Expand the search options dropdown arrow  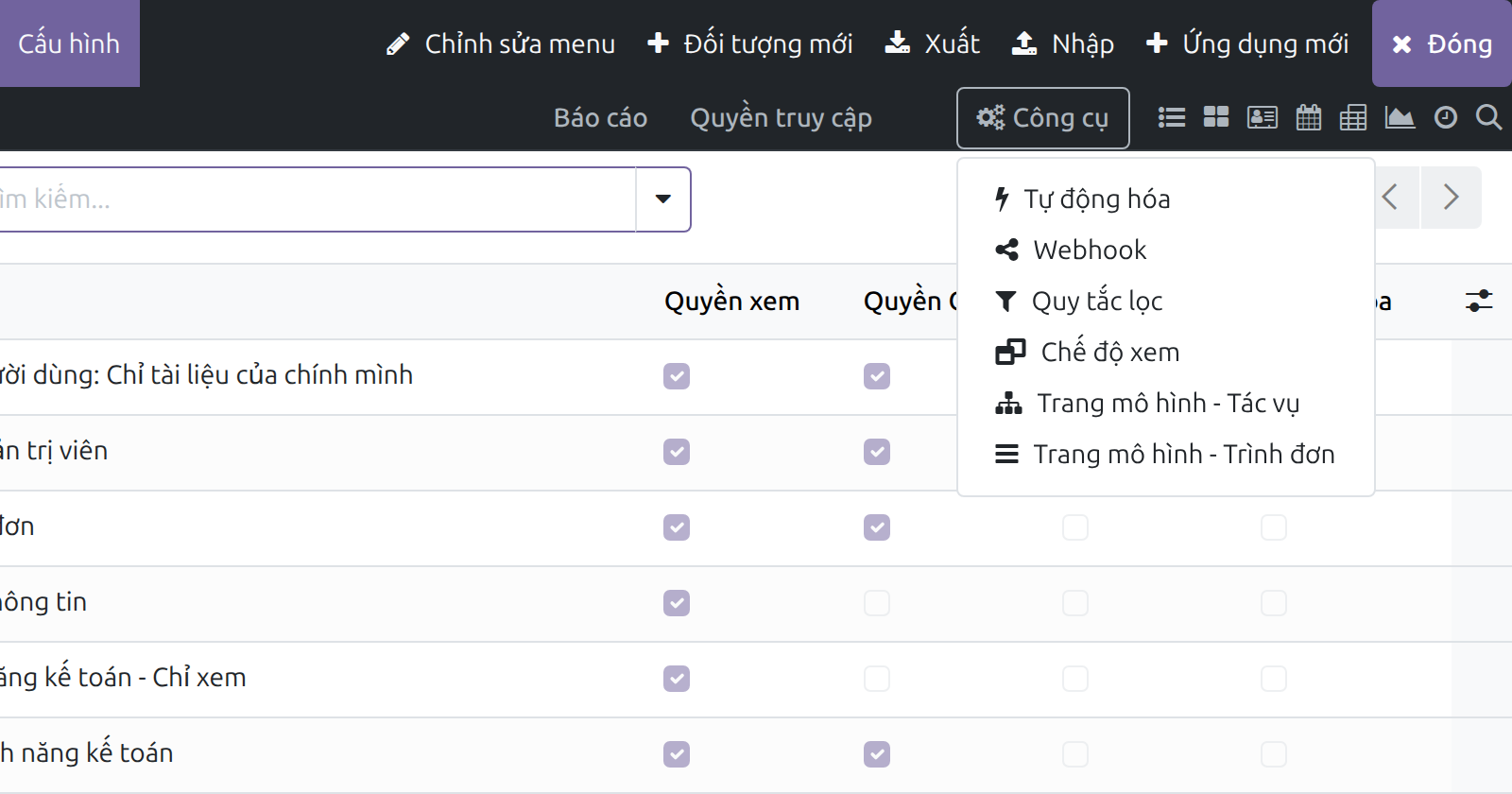point(663,199)
